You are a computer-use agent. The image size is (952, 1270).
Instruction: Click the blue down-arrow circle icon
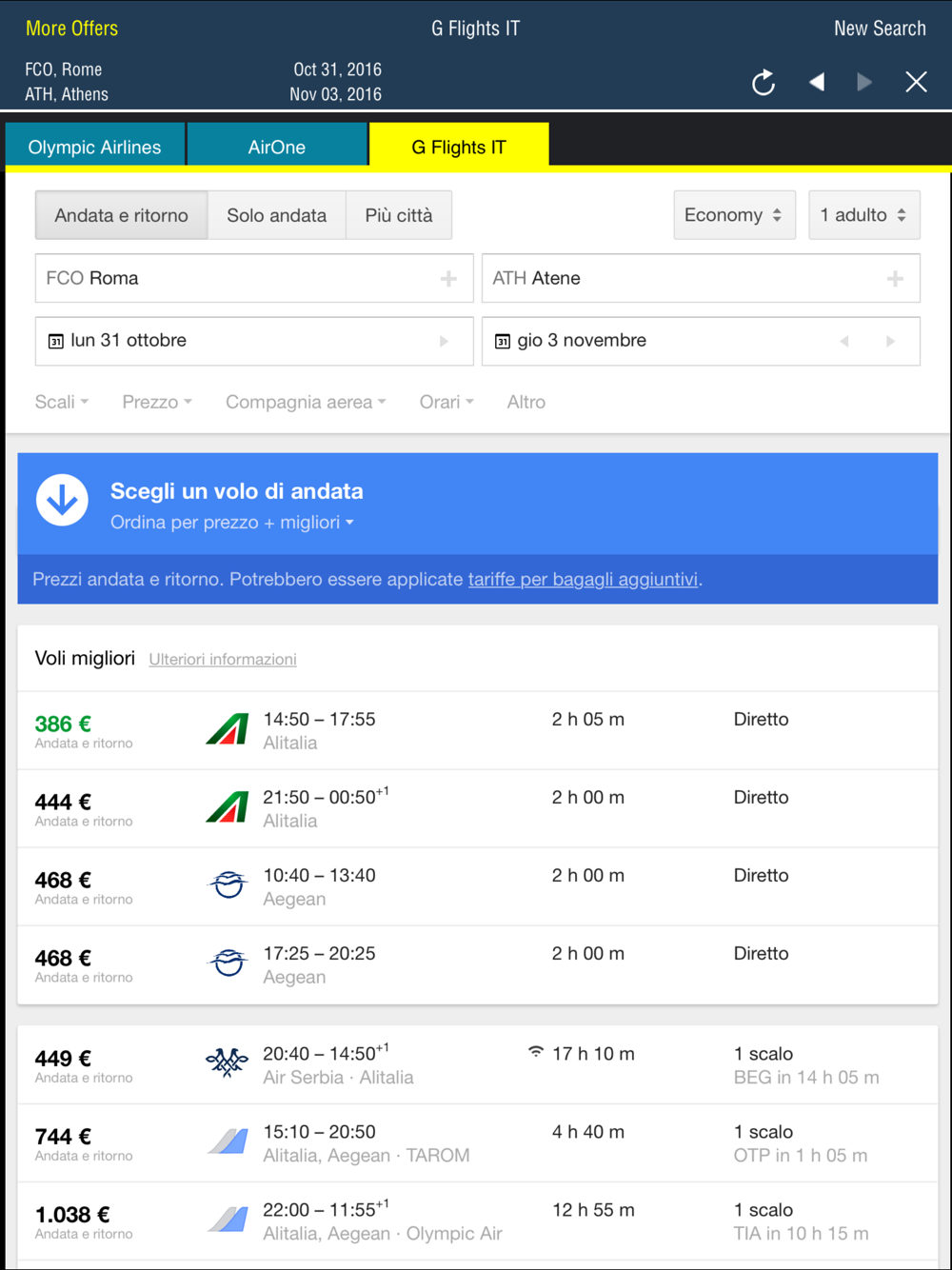[x=62, y=500]
